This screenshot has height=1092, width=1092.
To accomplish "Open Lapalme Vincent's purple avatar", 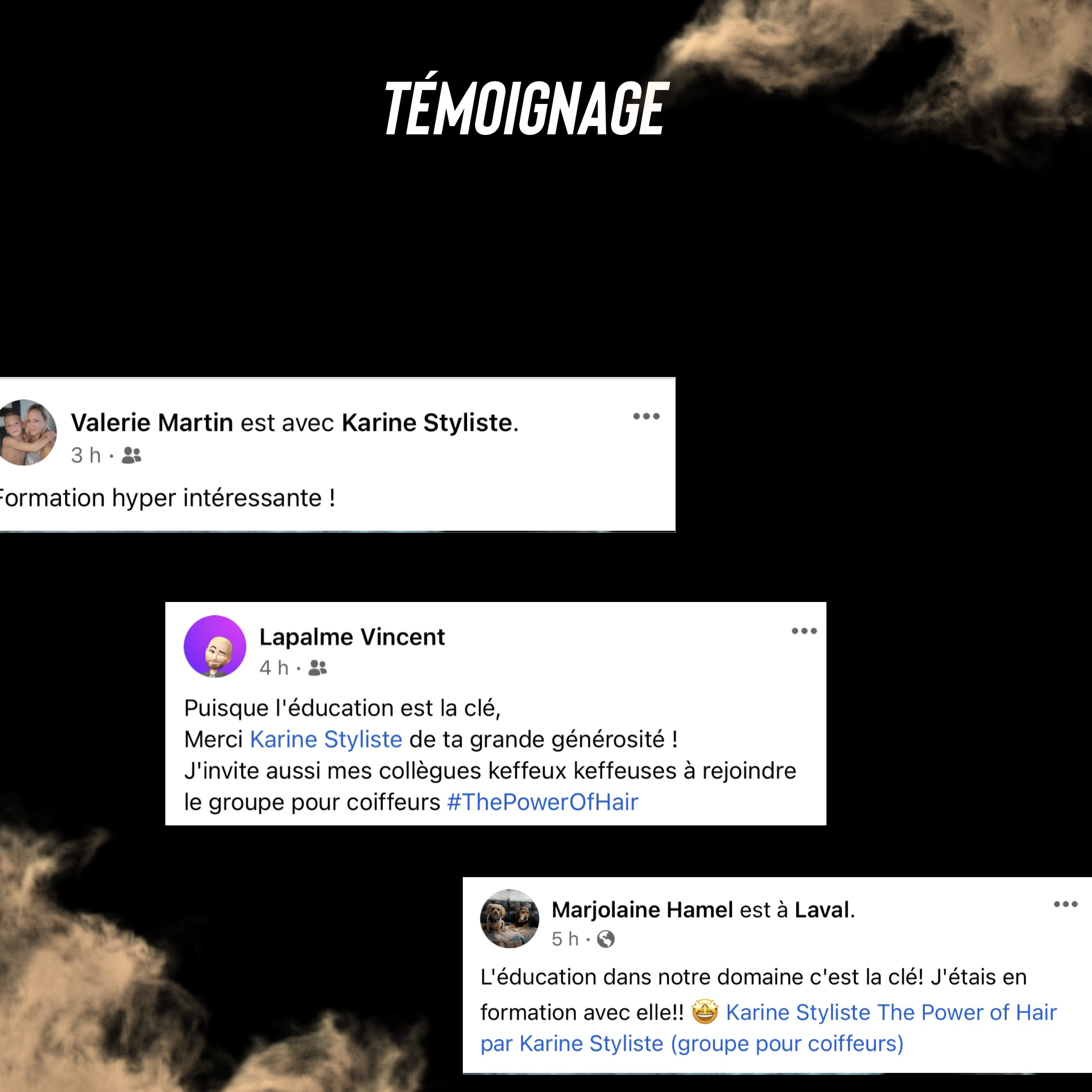I will (x=215, y=646).
